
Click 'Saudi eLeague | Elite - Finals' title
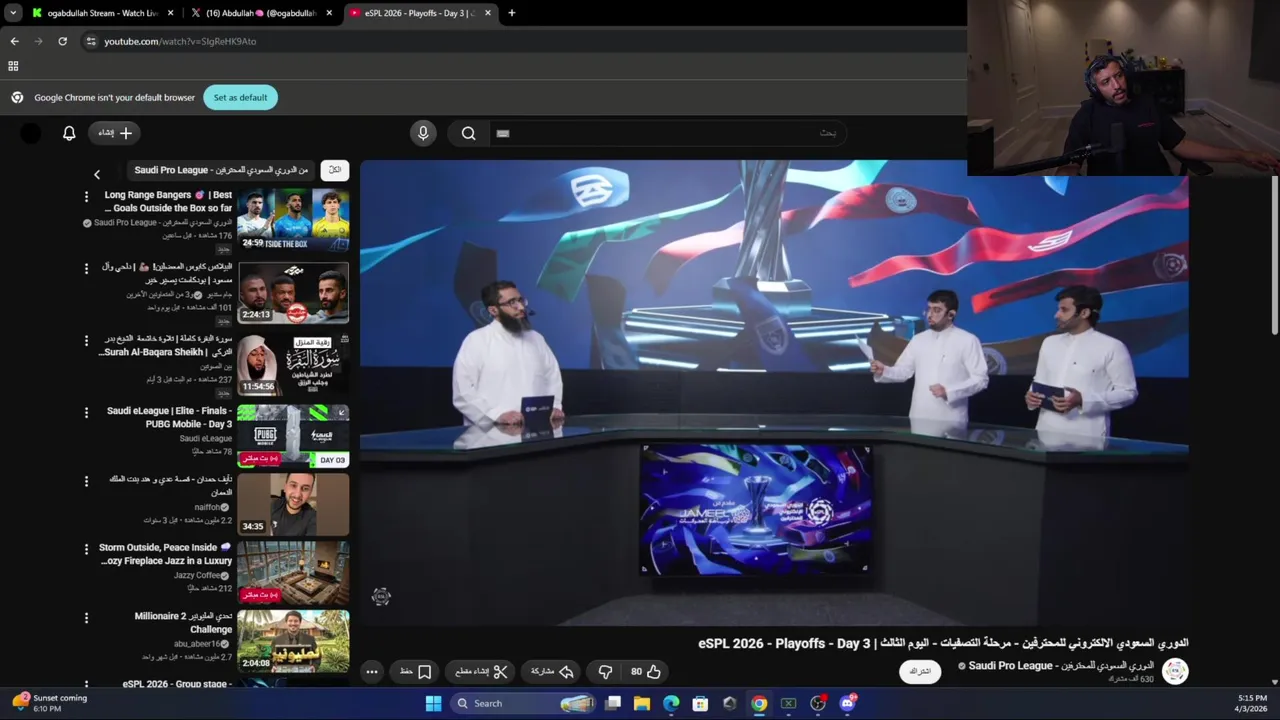click(x=169, y=417)
